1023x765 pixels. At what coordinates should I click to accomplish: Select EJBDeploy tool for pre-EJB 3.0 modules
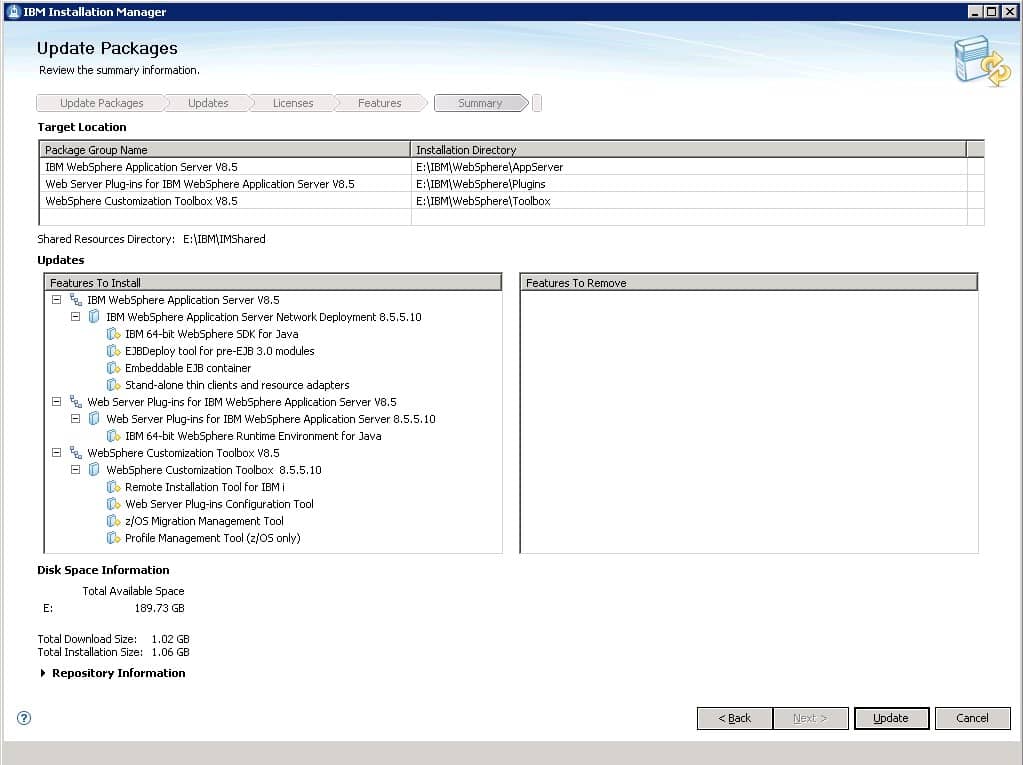click(x=220, y=351)
